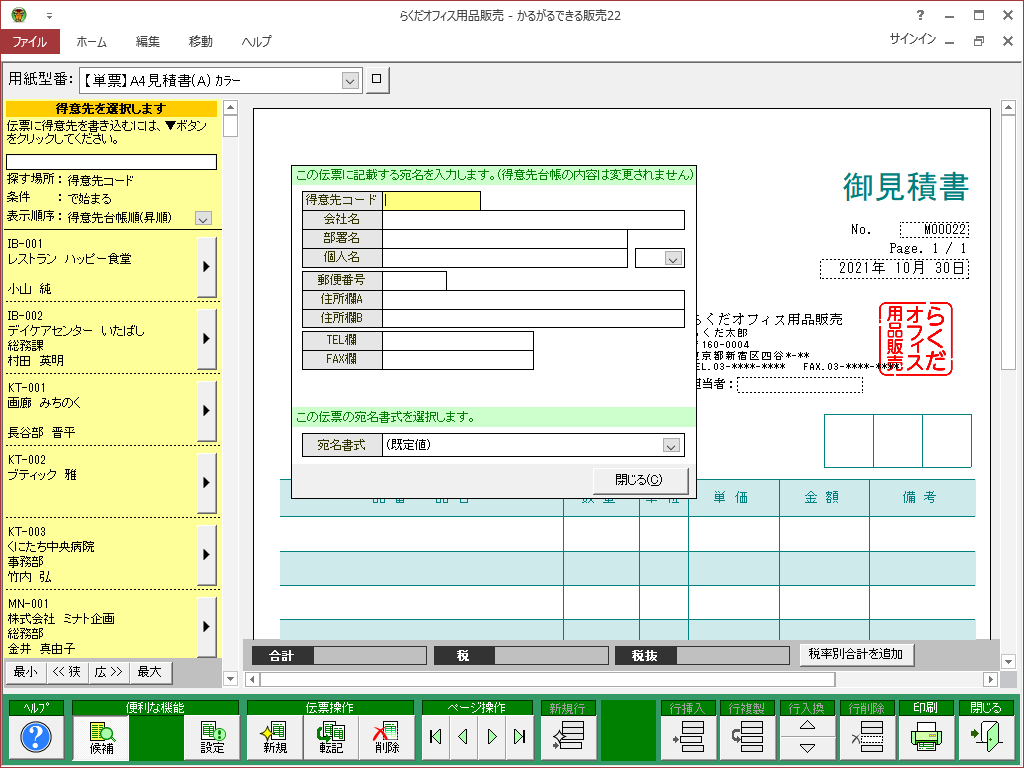Switch to the ホーム tab
Image resolution: width=1024 pixels, height=768 pixels.
(x=91, y=41)
